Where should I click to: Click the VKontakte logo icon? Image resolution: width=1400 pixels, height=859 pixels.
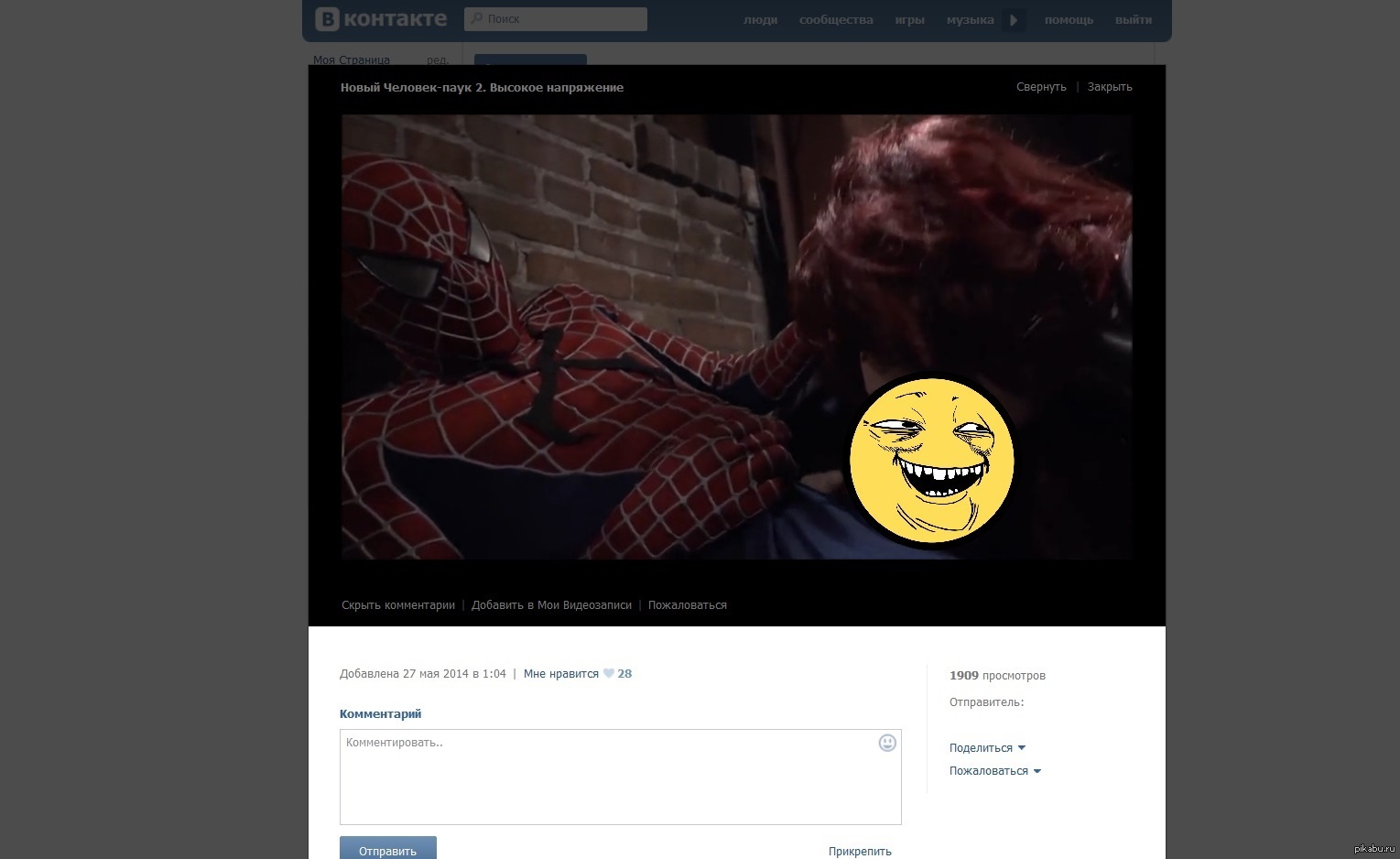(x=327, y=19)
